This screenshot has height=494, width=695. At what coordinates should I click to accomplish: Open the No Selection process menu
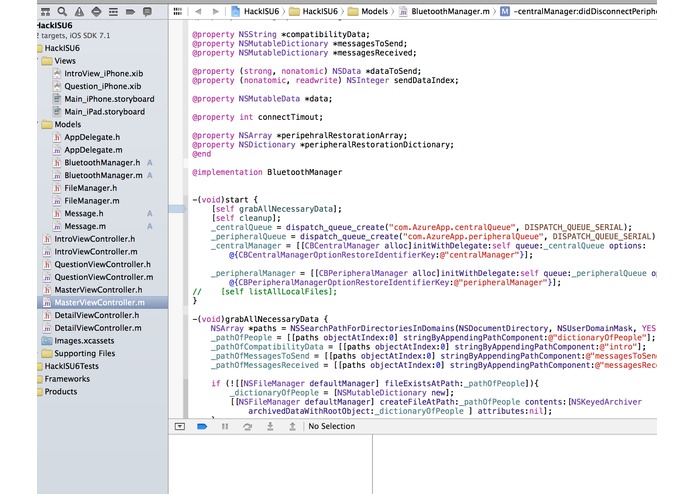point(332,426)
